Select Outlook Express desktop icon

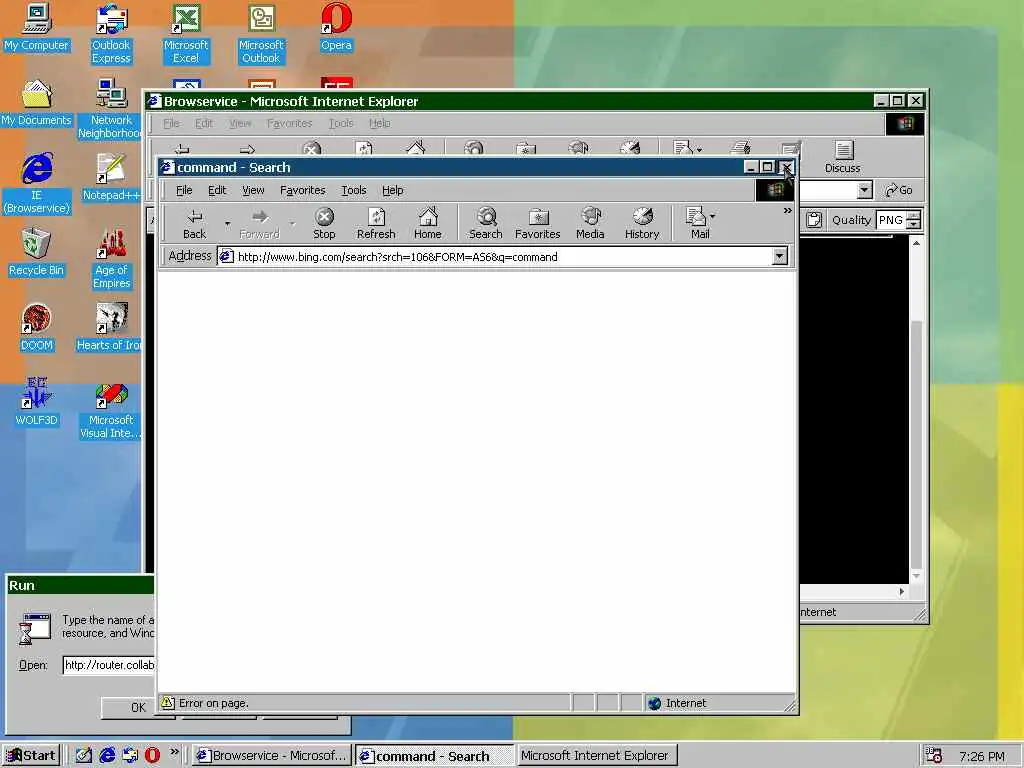[111, 34]
